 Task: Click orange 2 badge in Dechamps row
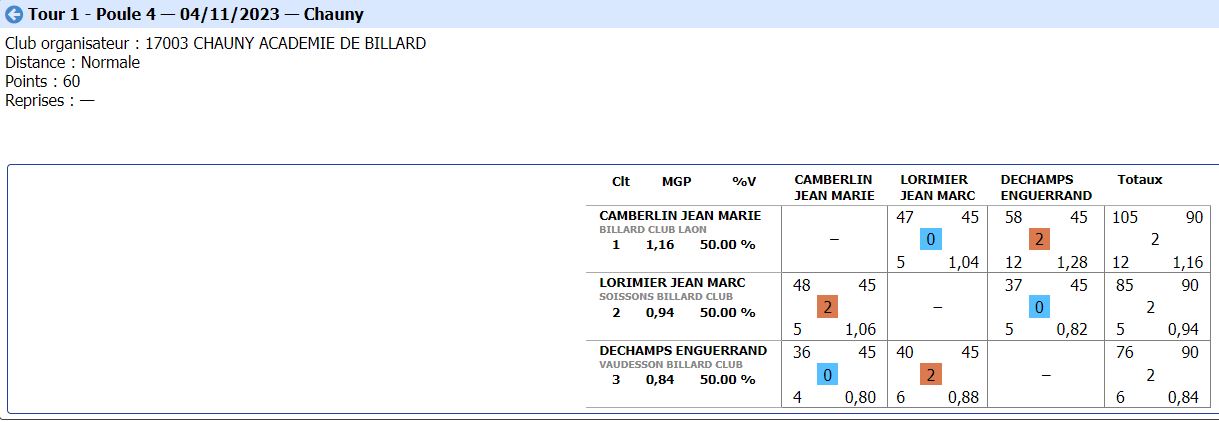click(x=930, y=374)
